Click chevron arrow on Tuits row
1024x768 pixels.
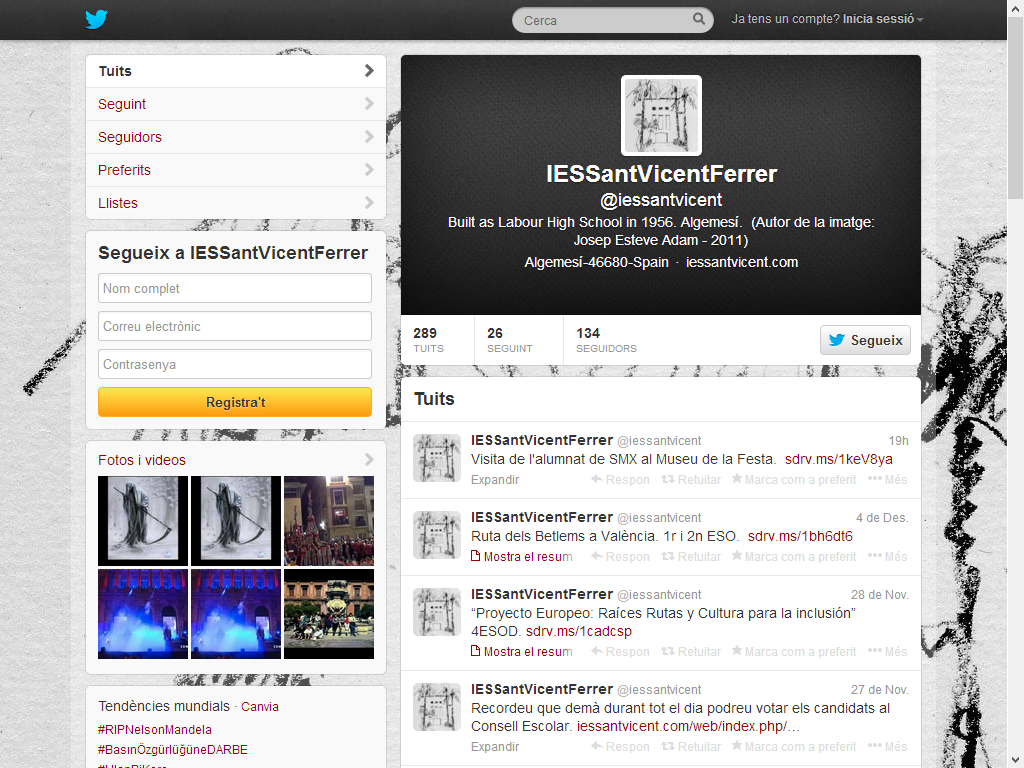pos(369,71)
